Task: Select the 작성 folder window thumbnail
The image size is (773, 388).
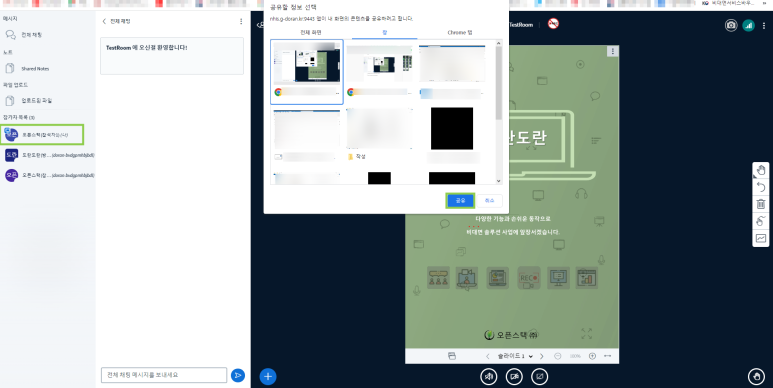Action: 379,134
